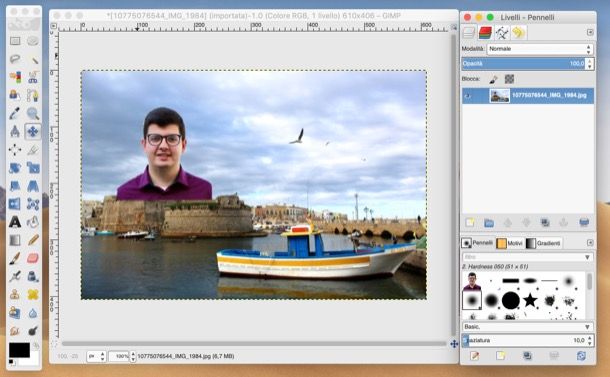The height and width of the screenshot is (377, 610).
Task: Select the highlighted Move tool
Action: (x=33, y=132)
